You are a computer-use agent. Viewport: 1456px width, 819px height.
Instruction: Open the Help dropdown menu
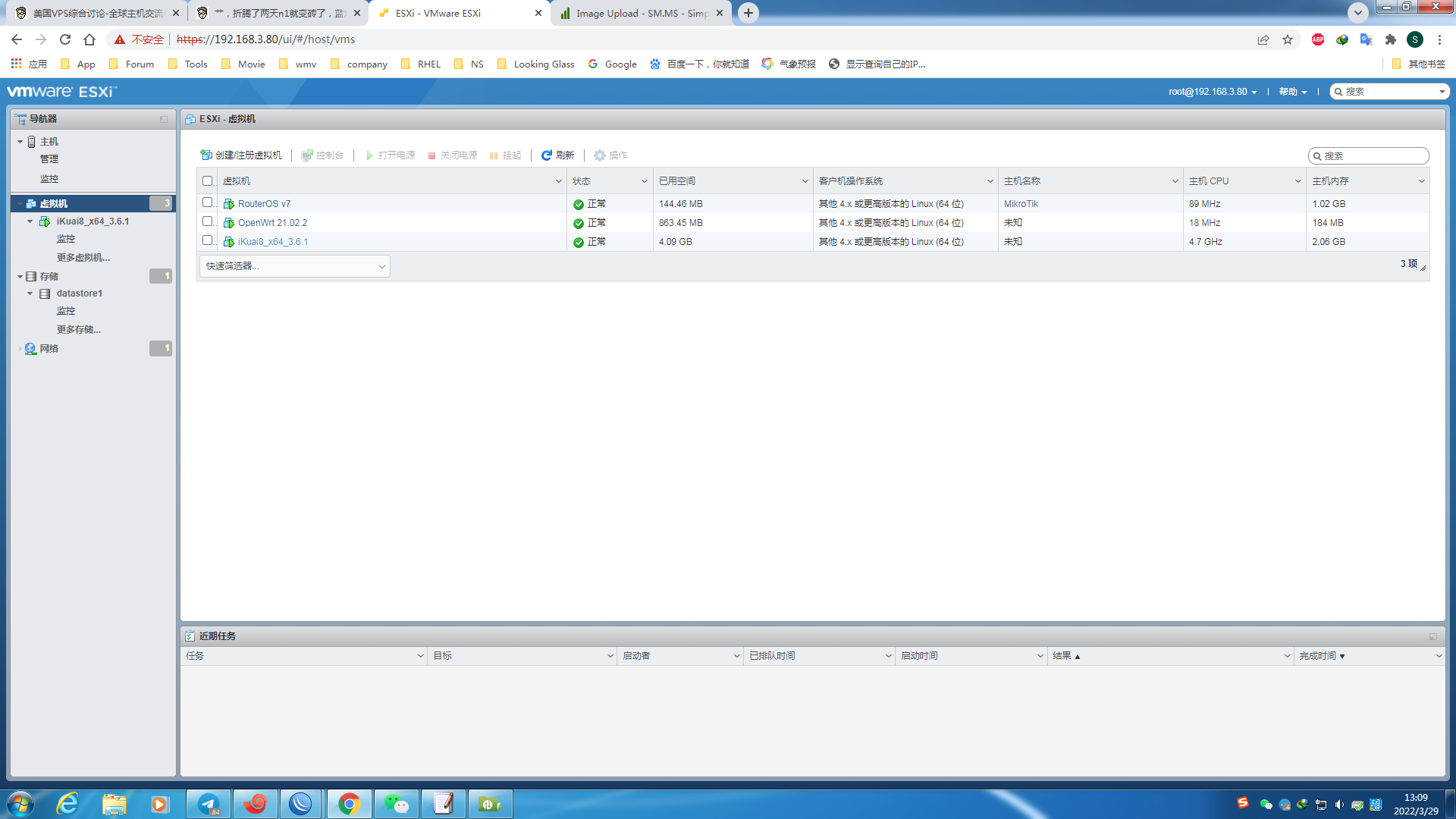[1293, 92]
